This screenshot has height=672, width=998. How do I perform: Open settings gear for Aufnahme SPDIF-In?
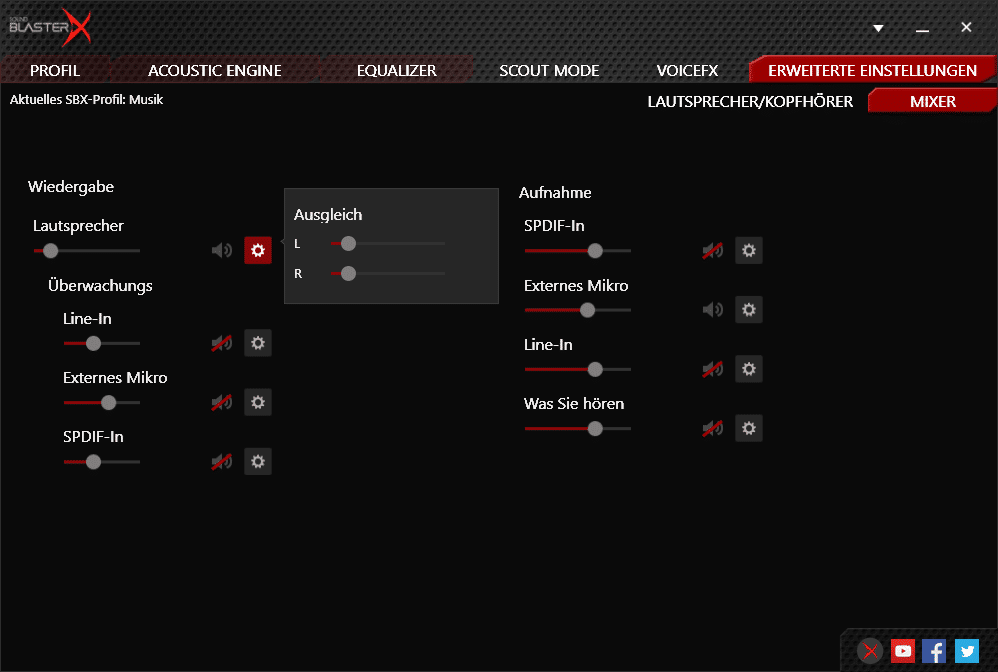pyautogui.click(x=749, y=250)
